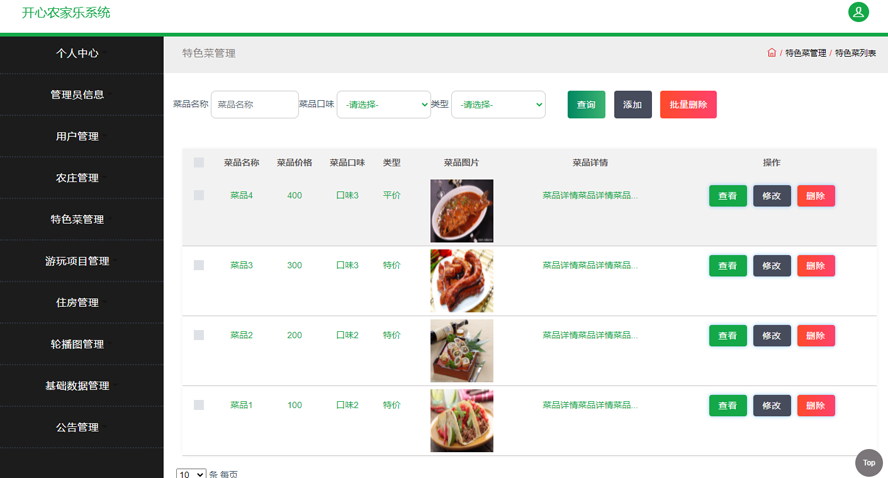The image size is (888, 478).
Task: Click the dark 添加 add button
Action: [x=633, y=105]
